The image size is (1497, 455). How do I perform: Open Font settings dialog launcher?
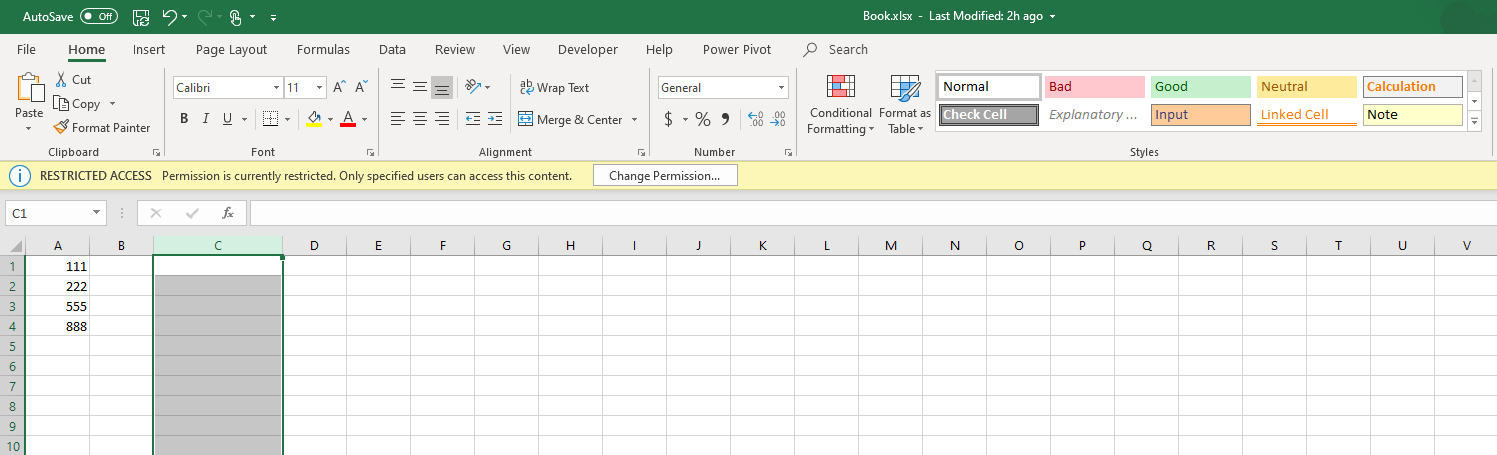371,152
